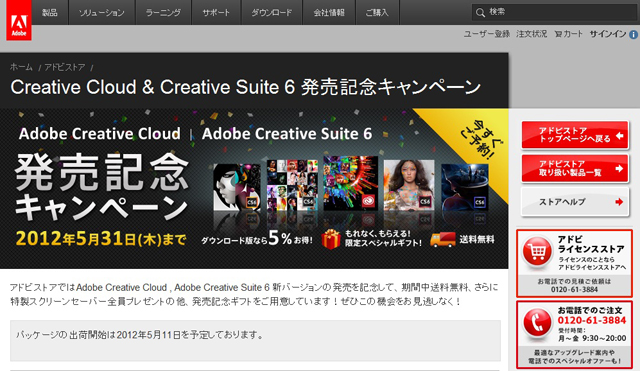Click the 発売記念キャンペーン banner headline
This screenshot has width=640, height=371.
point(101,187)
